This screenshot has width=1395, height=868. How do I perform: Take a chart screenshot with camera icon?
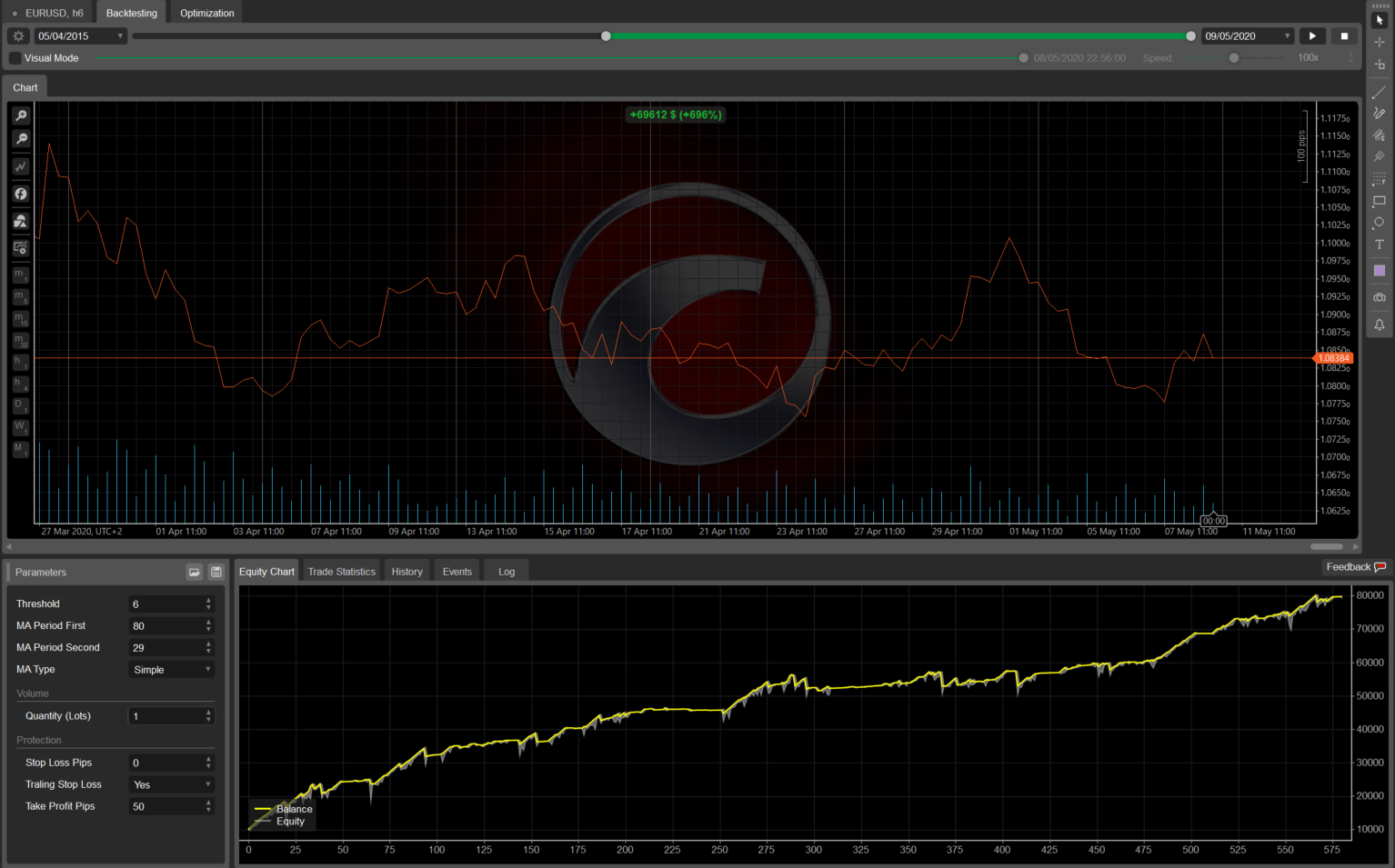tap(1380, 297)
